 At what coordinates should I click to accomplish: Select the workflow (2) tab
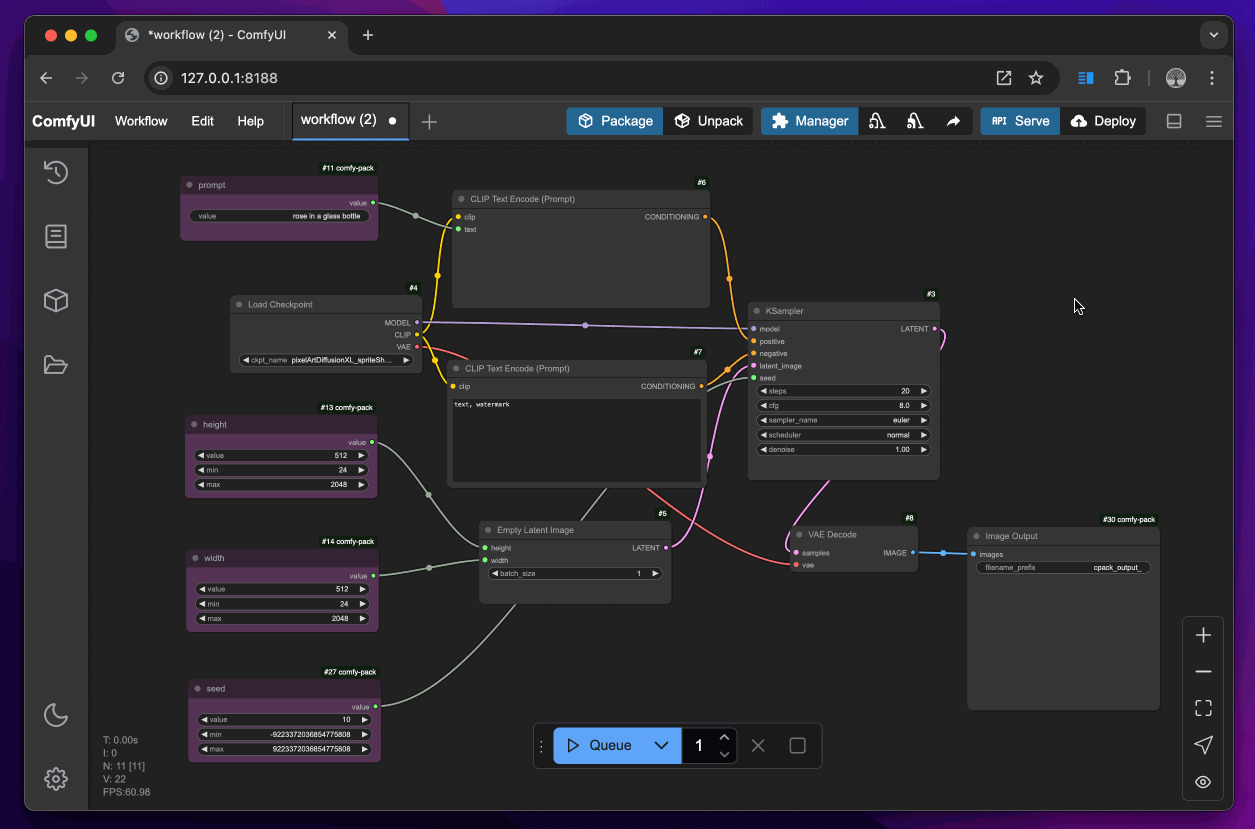coord(338,120)
